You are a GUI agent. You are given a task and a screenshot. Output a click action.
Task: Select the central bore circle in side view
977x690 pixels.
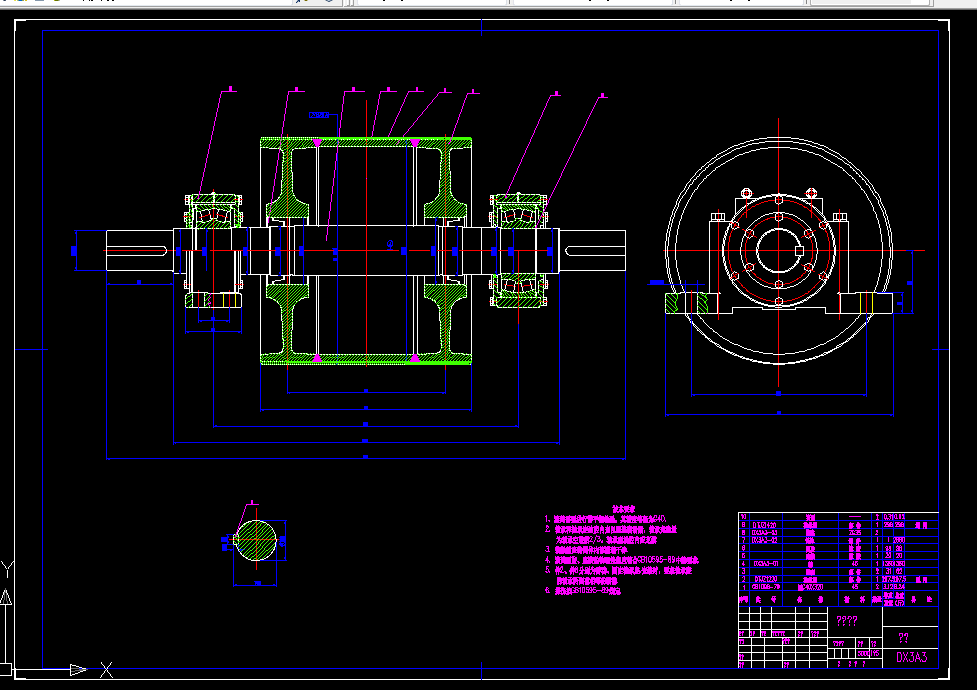point(778,251)
